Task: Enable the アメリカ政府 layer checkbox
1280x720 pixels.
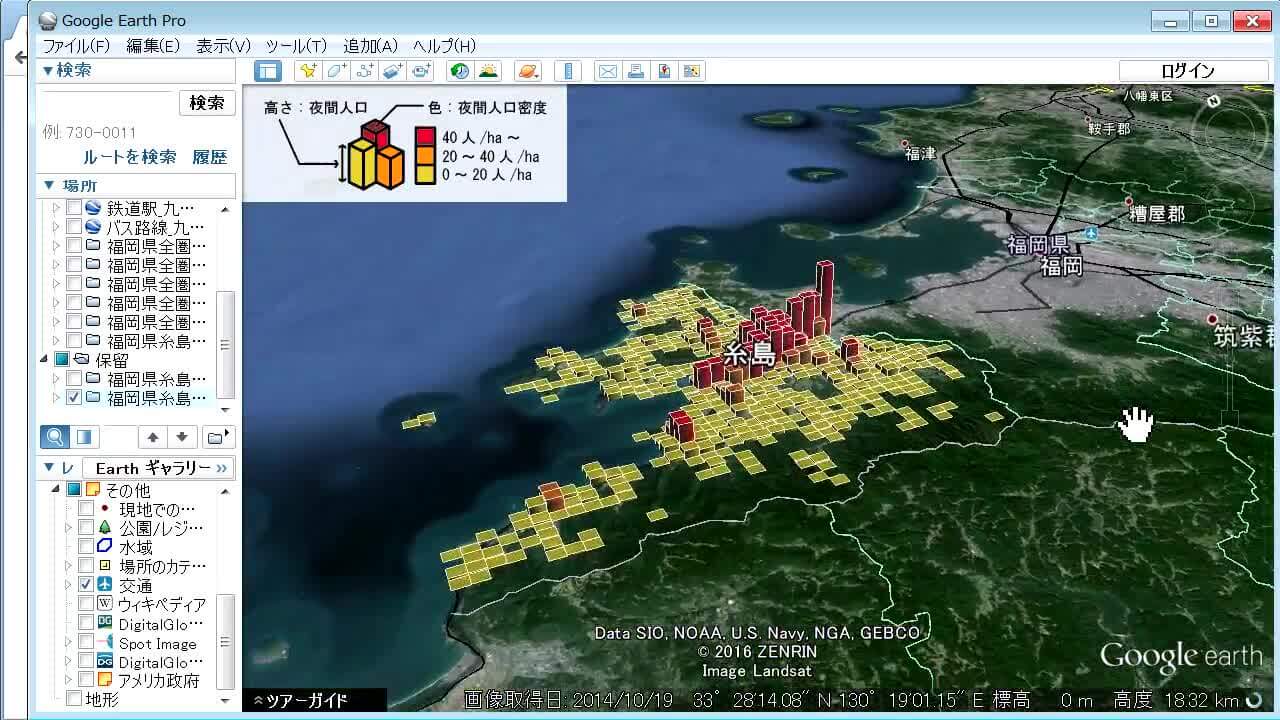Action: (x=86, y=680)
